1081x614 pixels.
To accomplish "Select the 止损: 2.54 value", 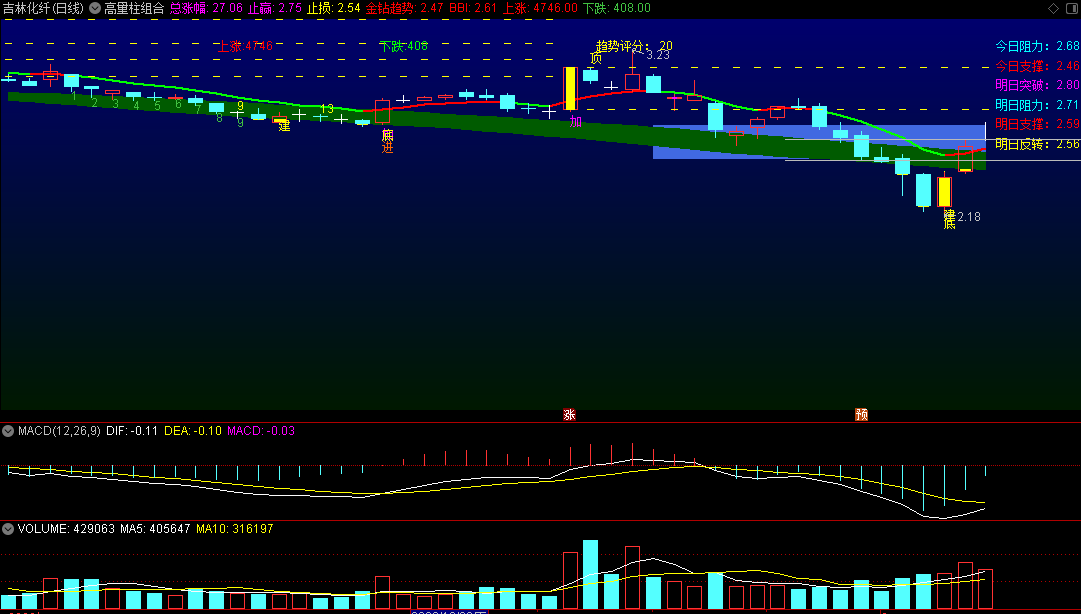I will (334, 8).
